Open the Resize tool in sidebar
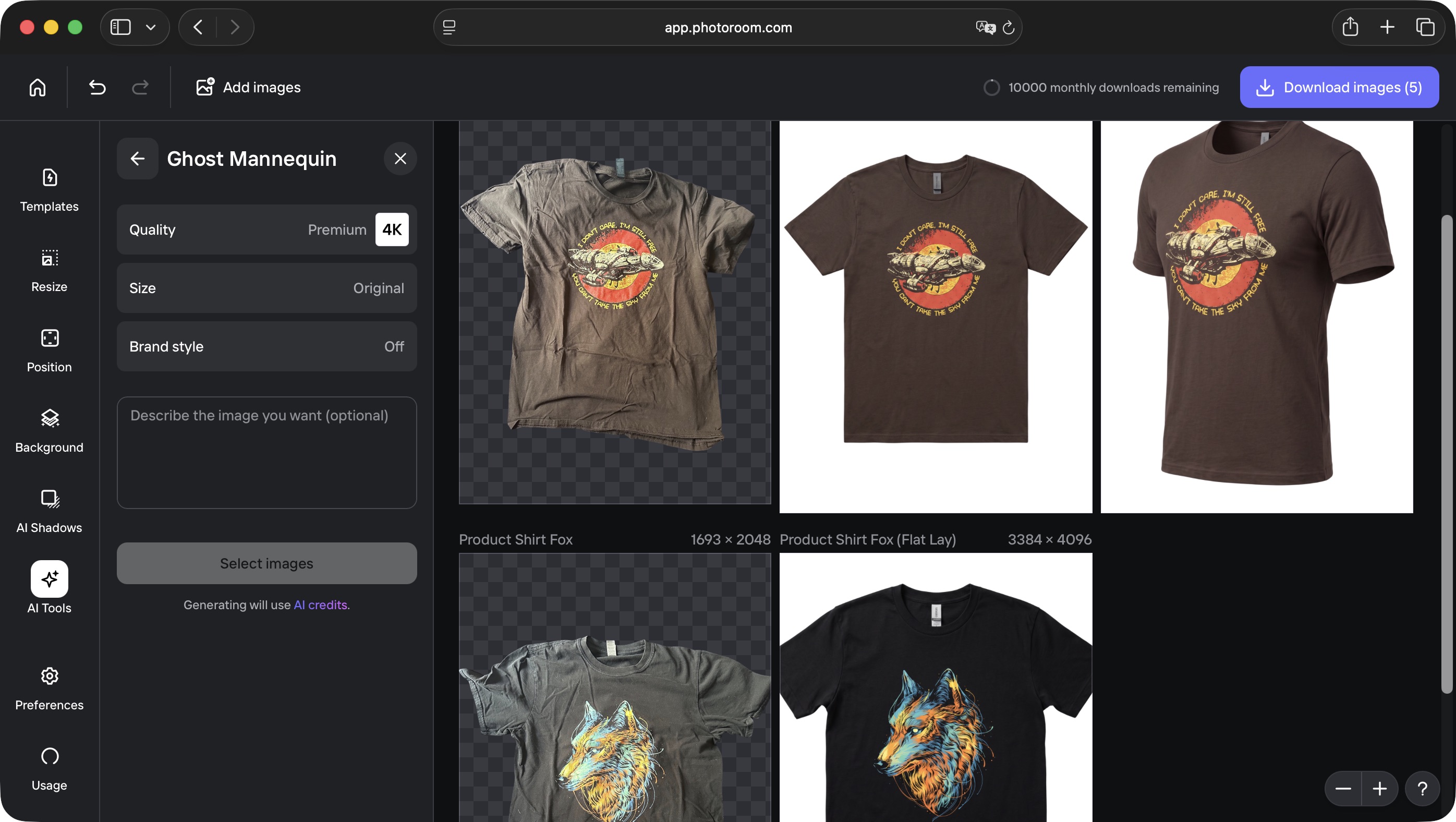The width and height of the screenshot is (1456, 822). tap(49, 271)
